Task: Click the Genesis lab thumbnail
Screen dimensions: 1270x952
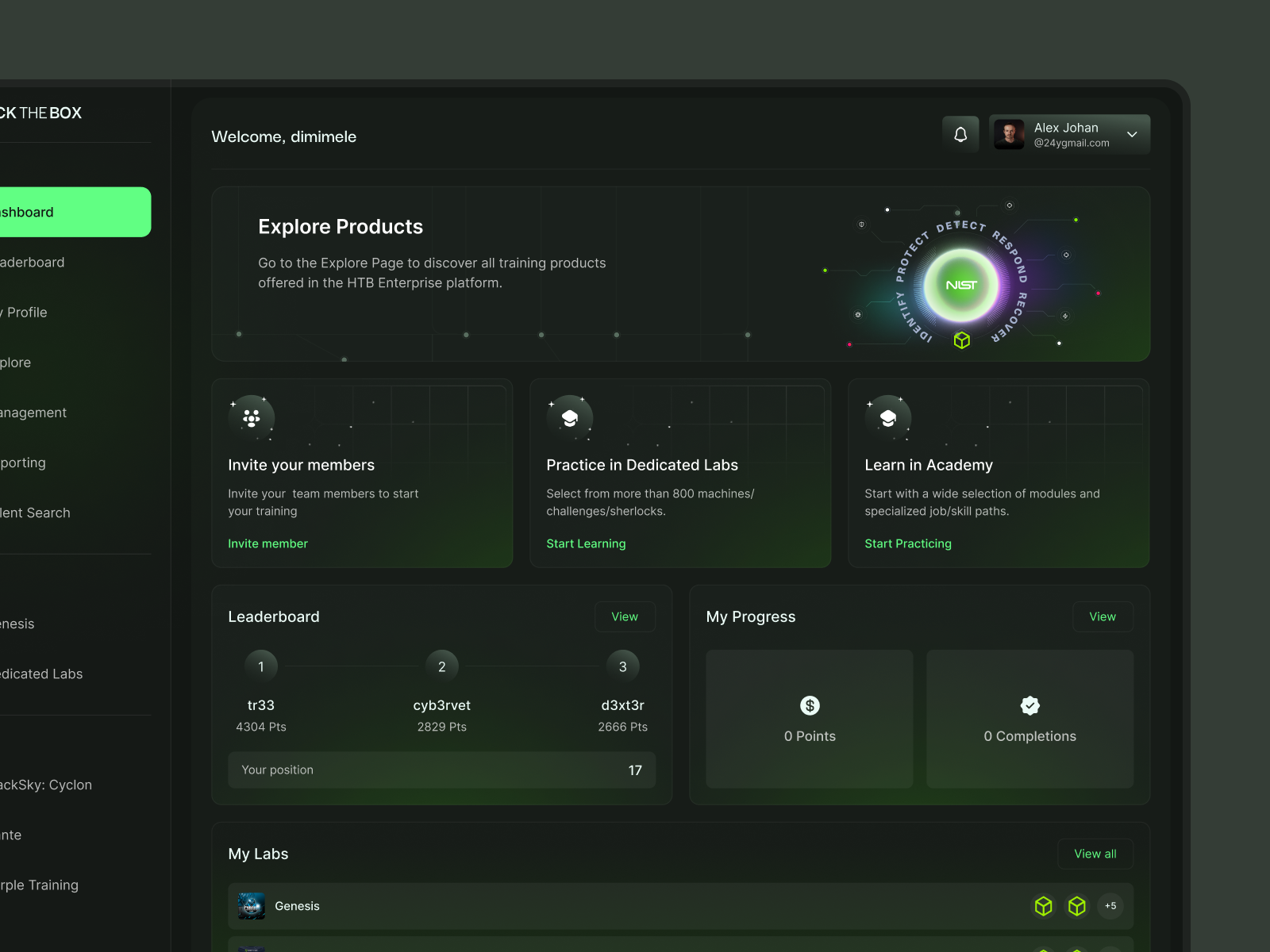Action: [x=251, y=906]
